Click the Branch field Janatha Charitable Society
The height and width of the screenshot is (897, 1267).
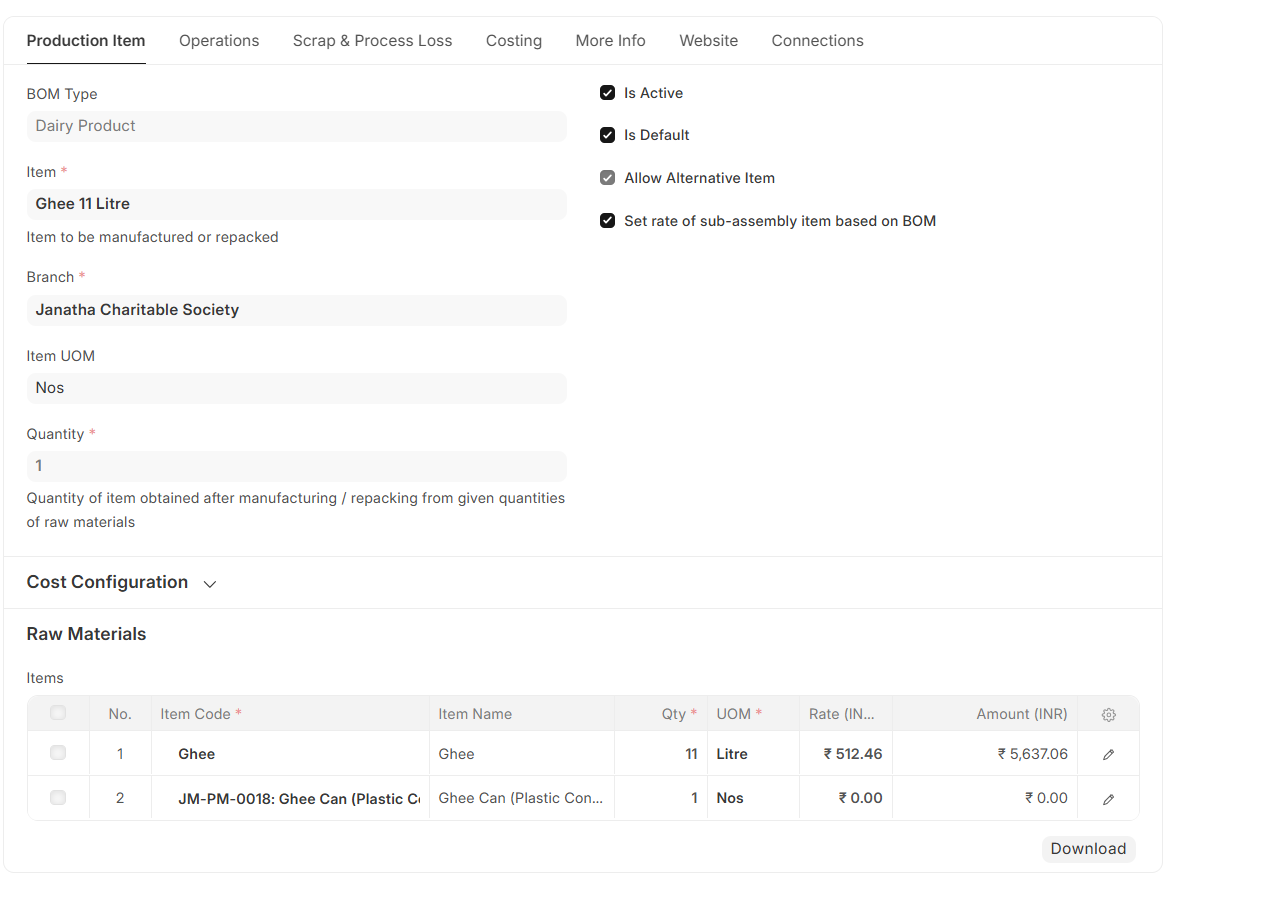pyautogui.click(x=296, y=310)
